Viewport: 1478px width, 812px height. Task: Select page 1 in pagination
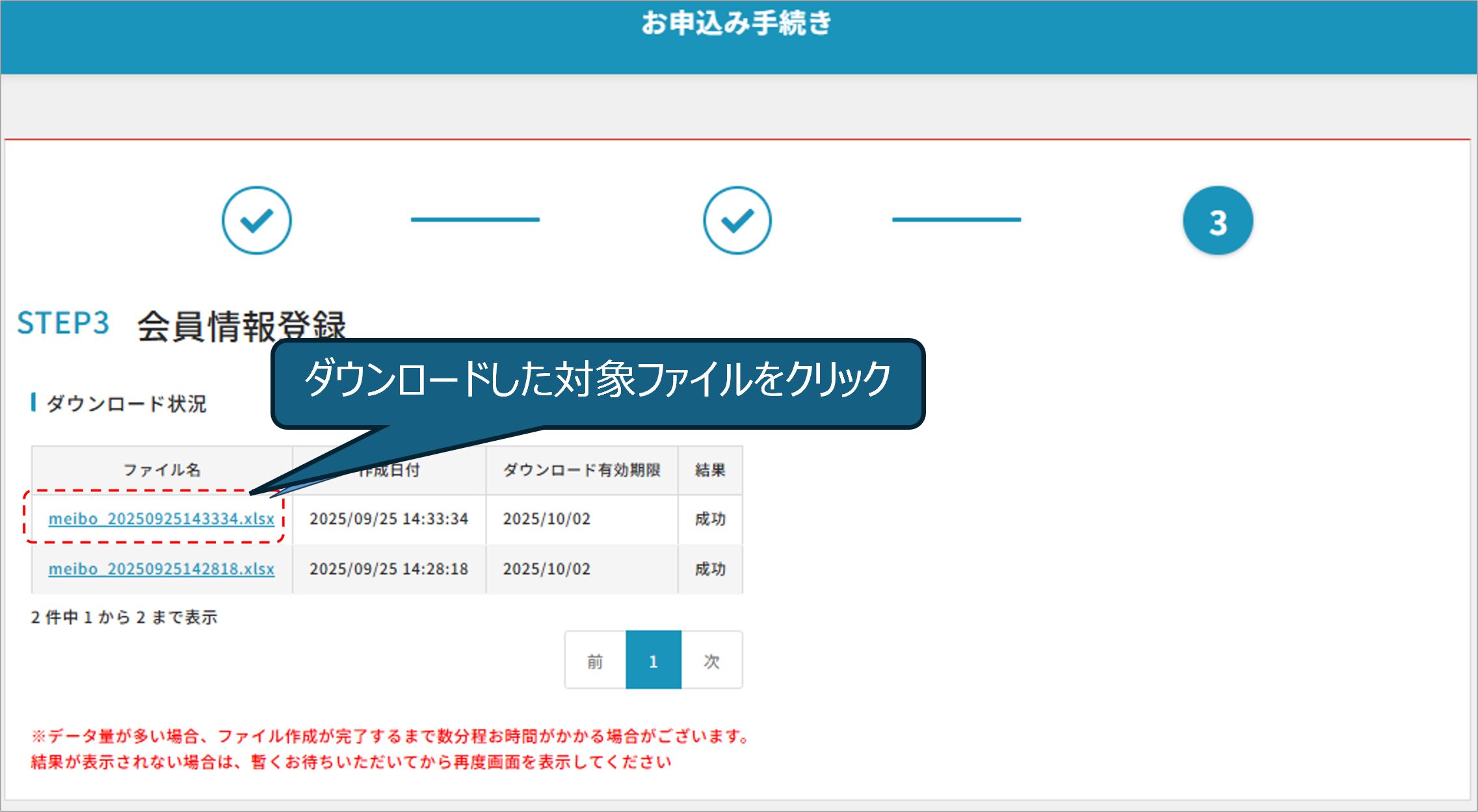[653, 661]
